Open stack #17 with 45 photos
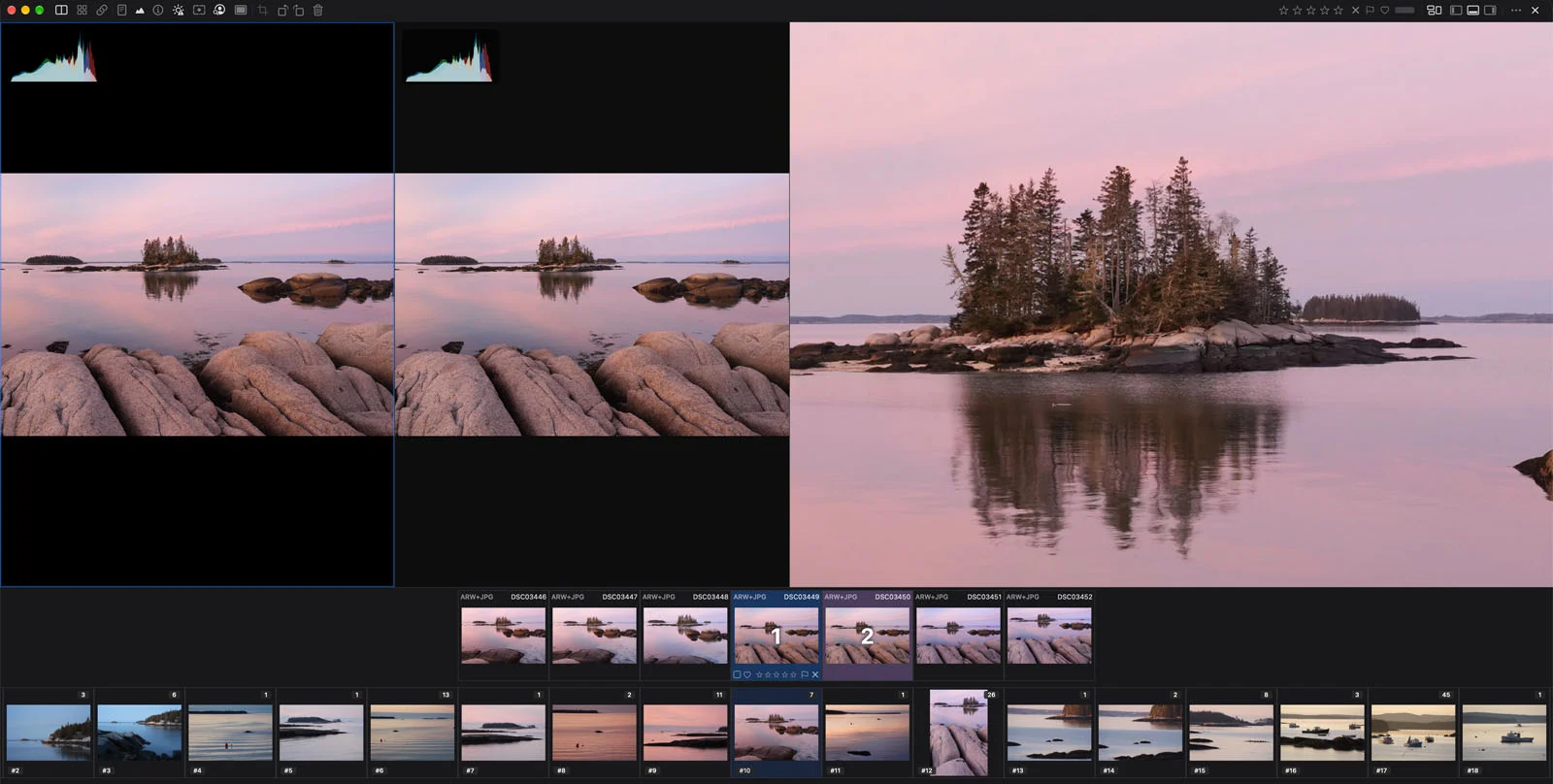Image resolution: width=1553 pixels, height=784 pixels. click(x=1413, y=733)
